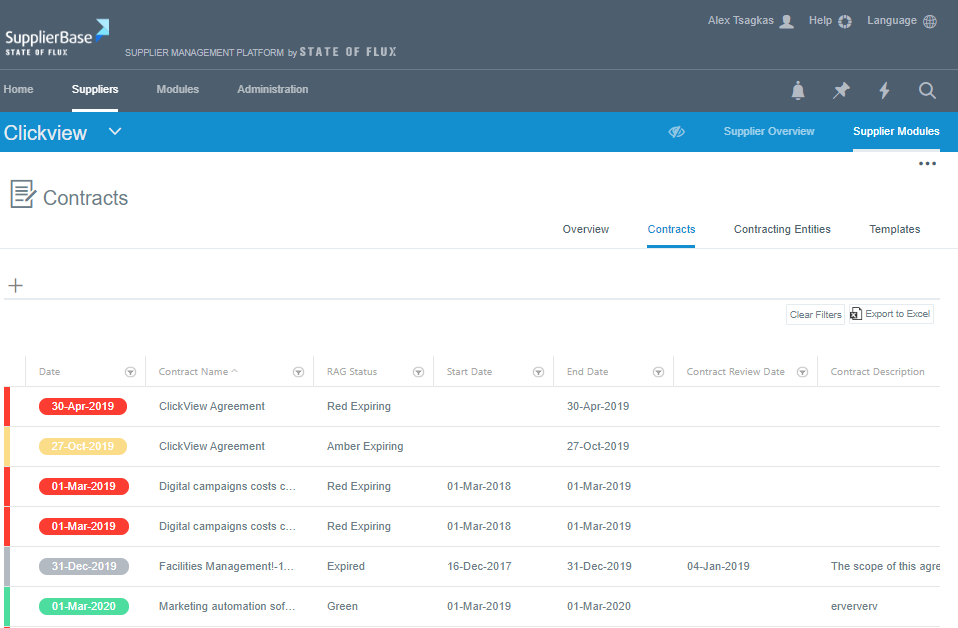Open the lightning bolt quick actions icon
Image resolution: width=958 pixels, height=628 pixels.
884,91
